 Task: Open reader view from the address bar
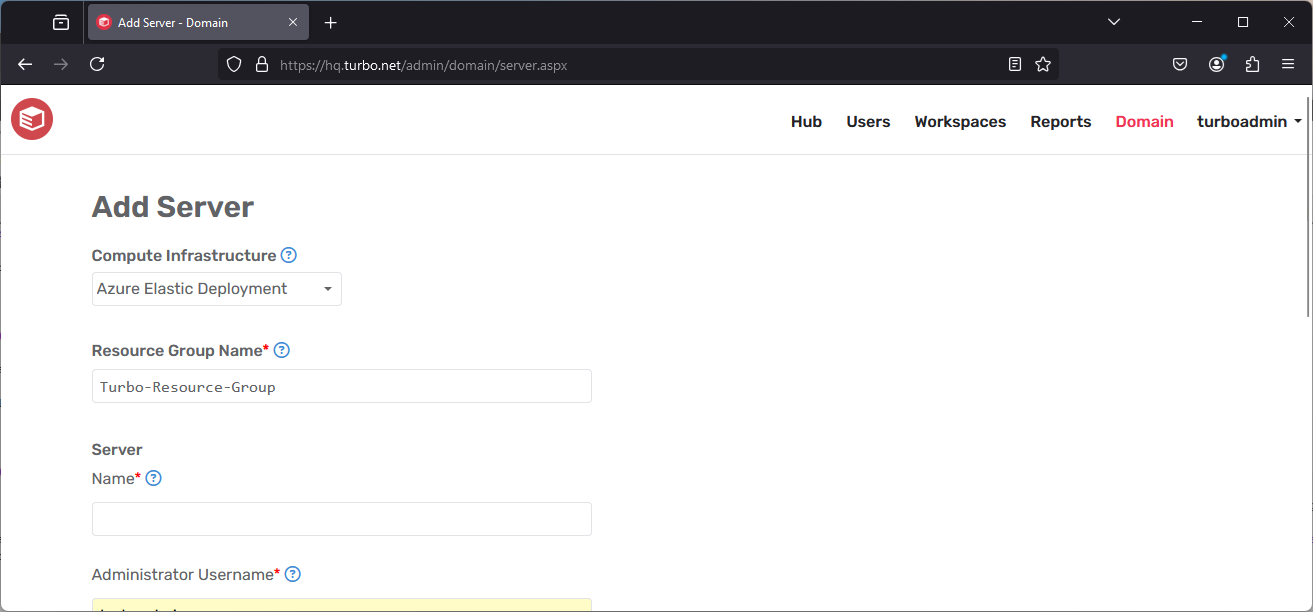pos(1014,63)
